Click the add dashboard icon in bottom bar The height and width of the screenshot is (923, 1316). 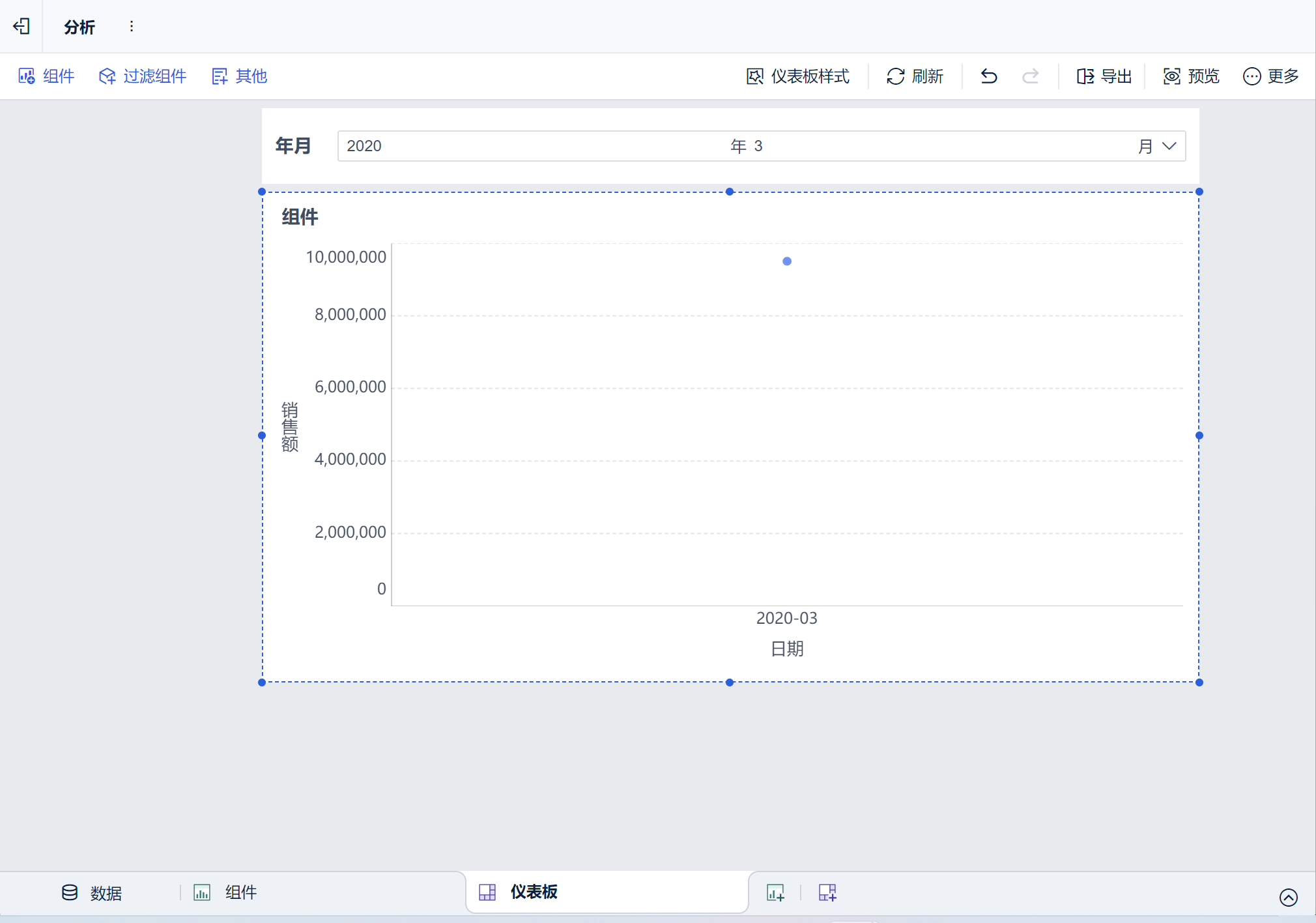tap(827, 892)
